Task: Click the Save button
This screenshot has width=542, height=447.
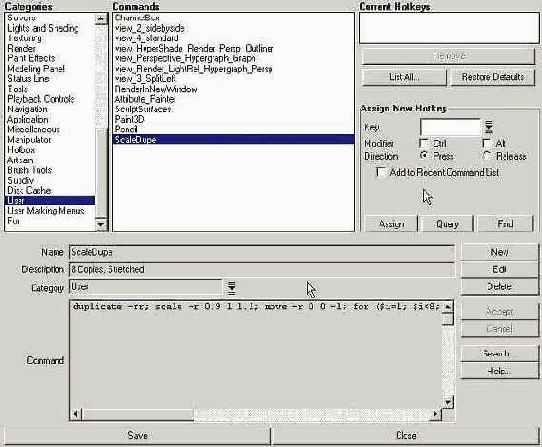Action: 137,436
